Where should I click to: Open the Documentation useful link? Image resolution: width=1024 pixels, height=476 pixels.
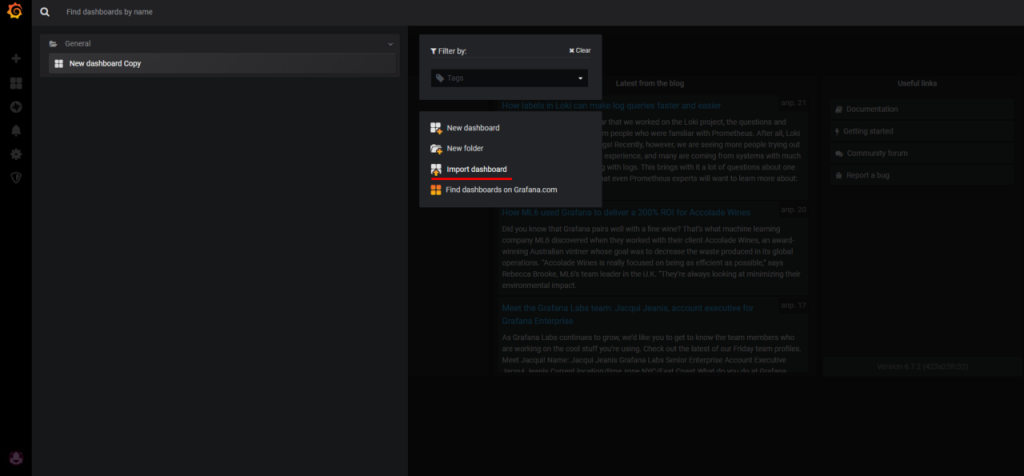pyautogui.click(x=872, y=109)
